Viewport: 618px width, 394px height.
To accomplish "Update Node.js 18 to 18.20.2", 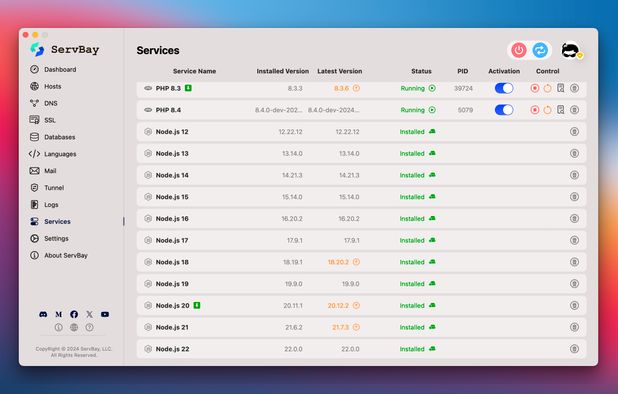I will pyautogui.click(x=356, y=262).
